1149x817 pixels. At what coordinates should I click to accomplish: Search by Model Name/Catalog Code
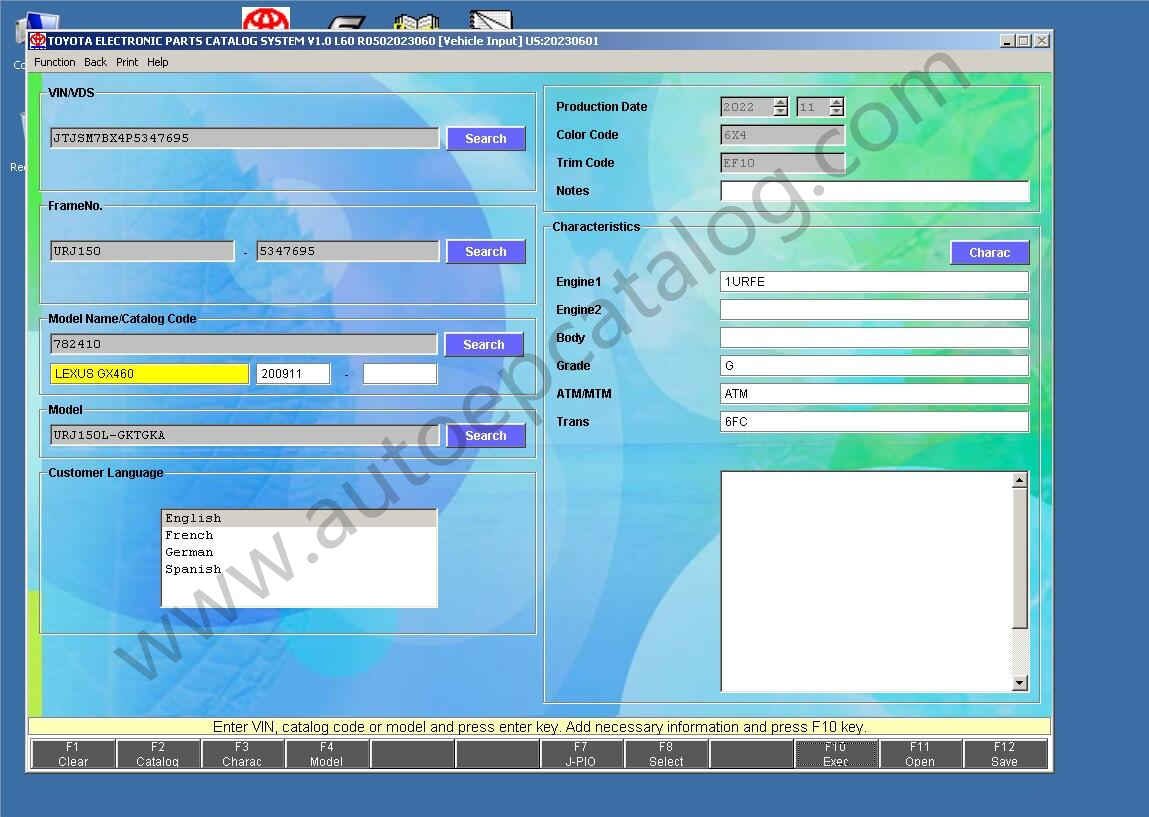coord(484,344)
